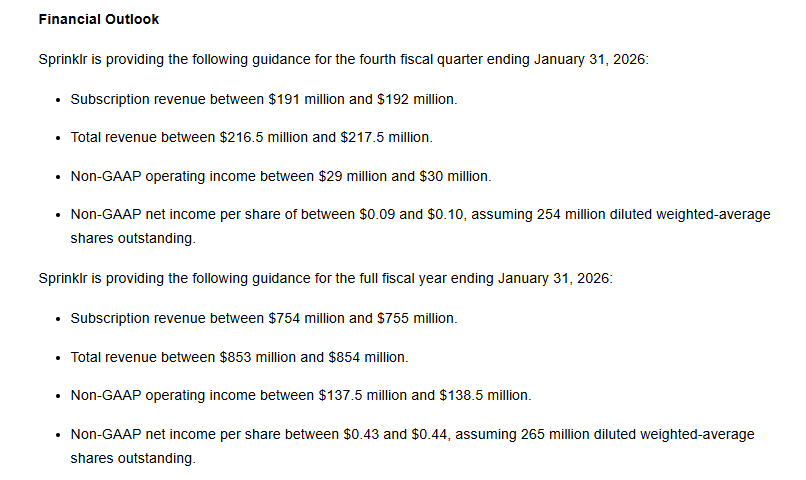Click total revenue $853 million bullet
This screenshot has width=806, height=480.
(x=240, y=357)
